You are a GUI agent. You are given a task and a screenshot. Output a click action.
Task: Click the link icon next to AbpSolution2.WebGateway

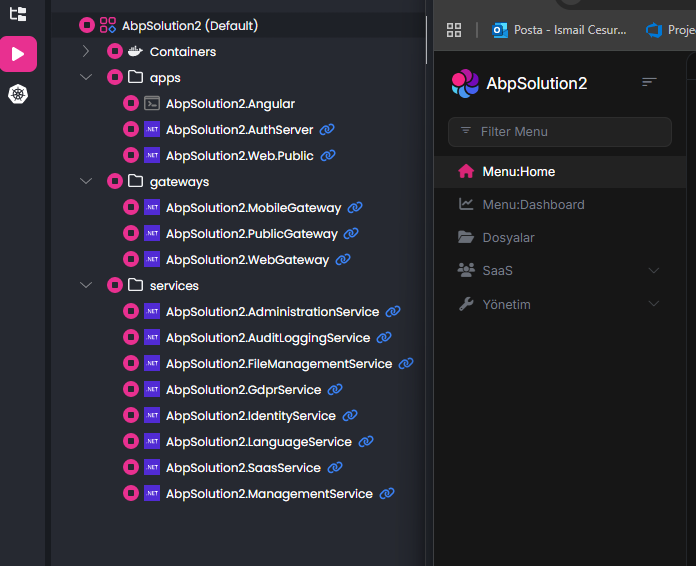[343, 260]
